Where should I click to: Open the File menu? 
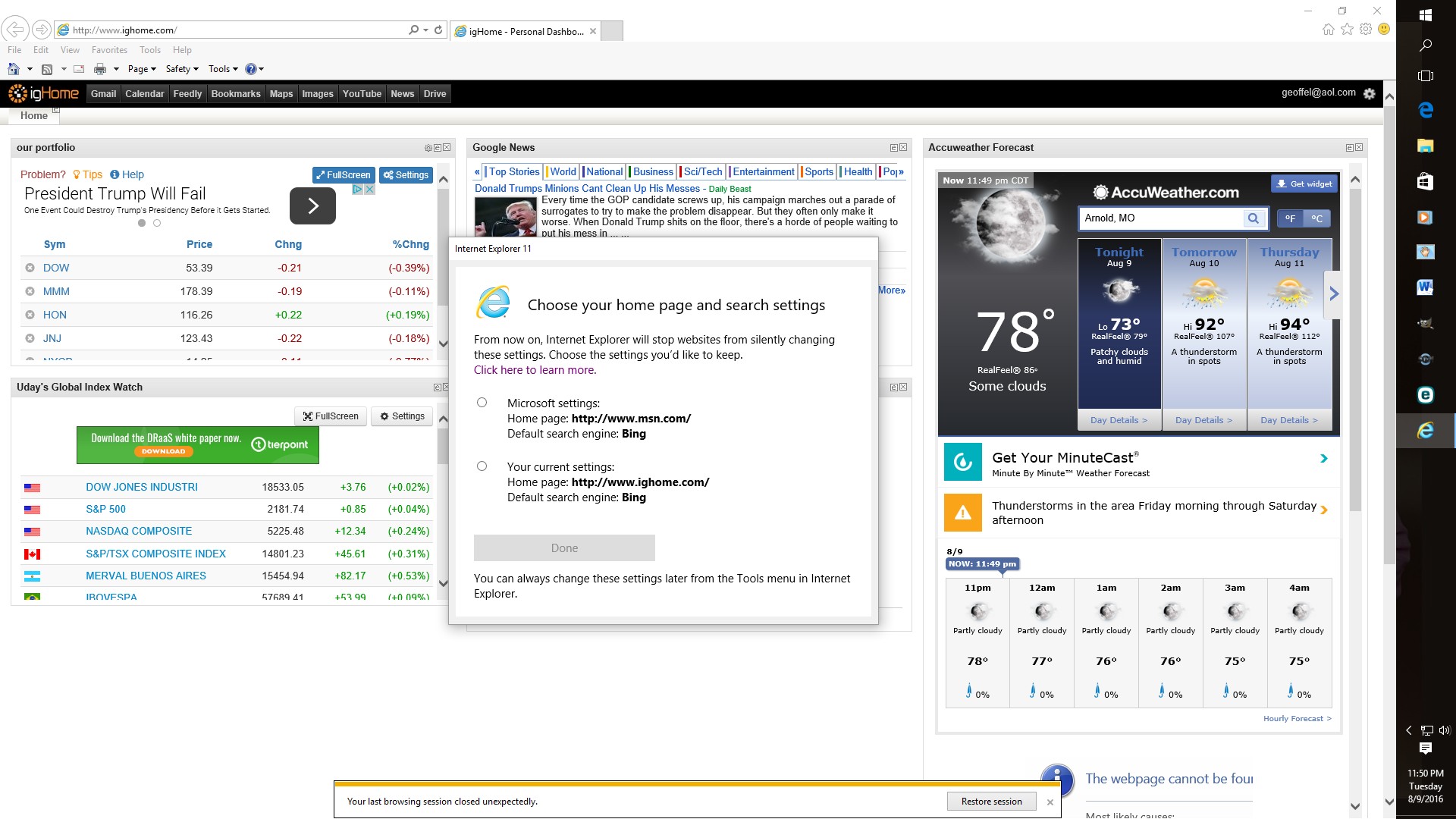(14, 50)
